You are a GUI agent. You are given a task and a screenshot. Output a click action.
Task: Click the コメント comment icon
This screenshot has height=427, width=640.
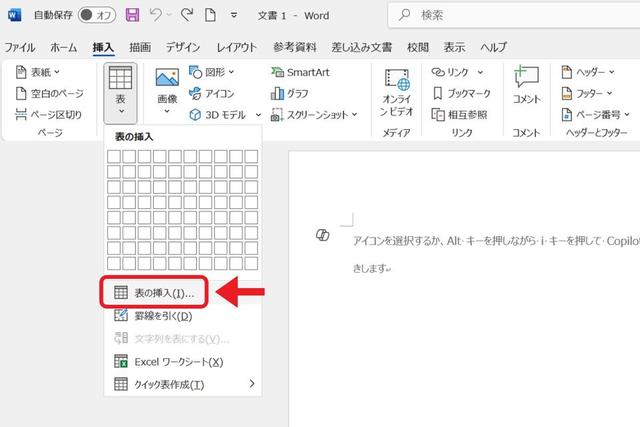click(x=526, y=77)
